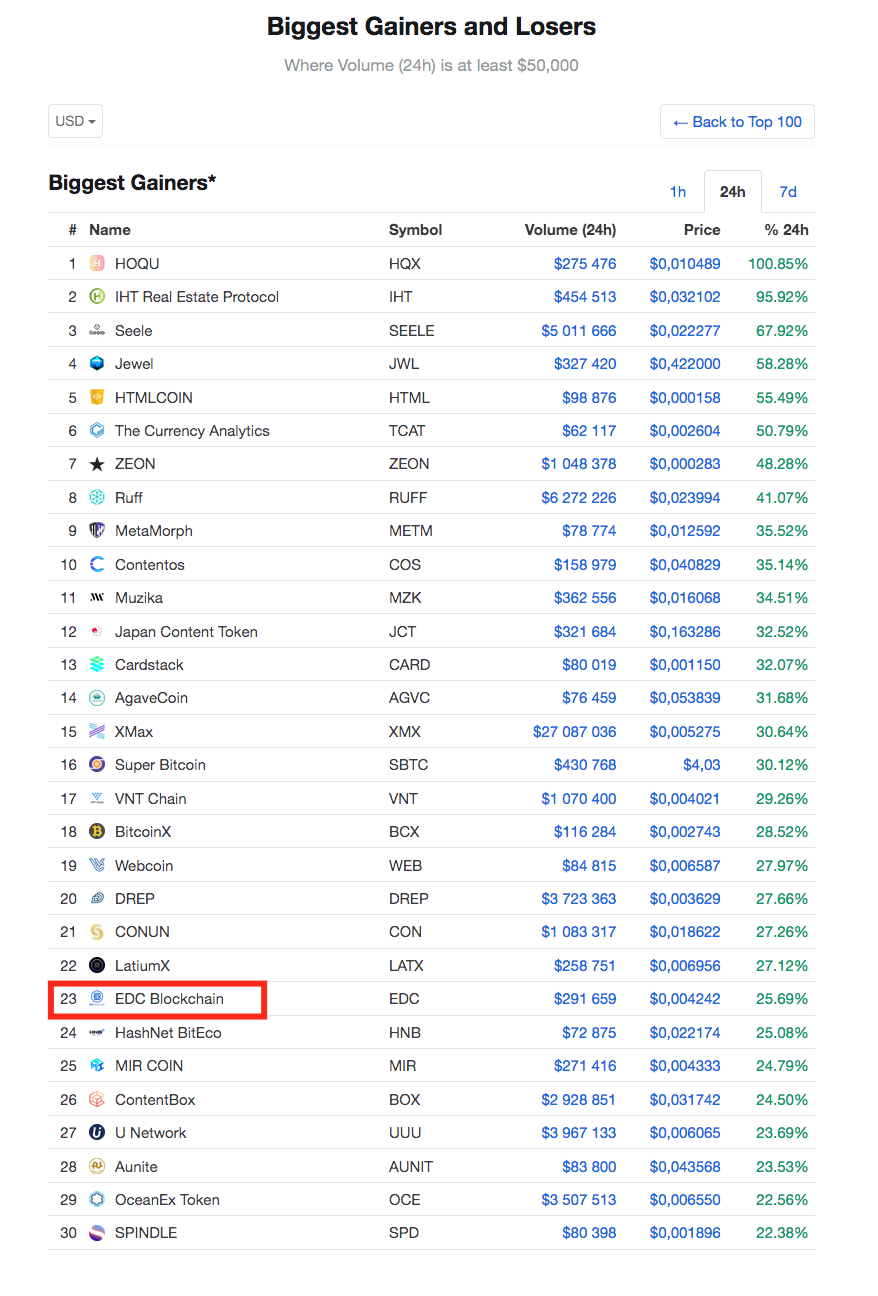Click the LatiumX logo icon
The image size is (878, 1296).
tap(97, 966)
